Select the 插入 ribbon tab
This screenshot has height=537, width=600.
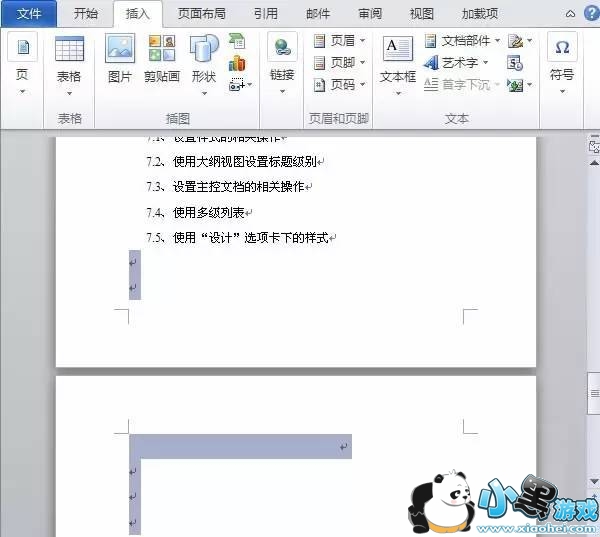coord(138,14)
